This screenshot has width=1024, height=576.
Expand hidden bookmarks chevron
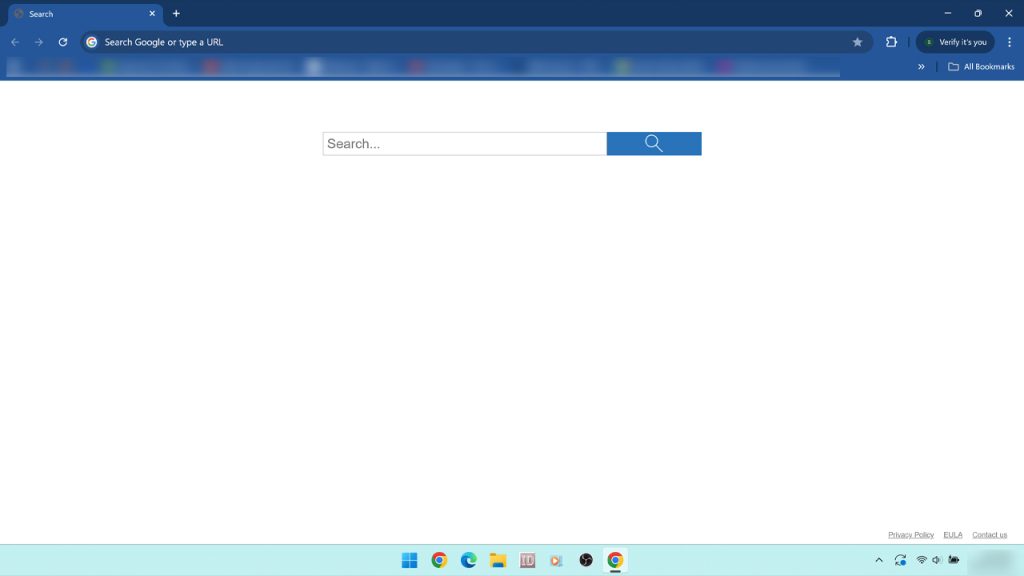921,67
